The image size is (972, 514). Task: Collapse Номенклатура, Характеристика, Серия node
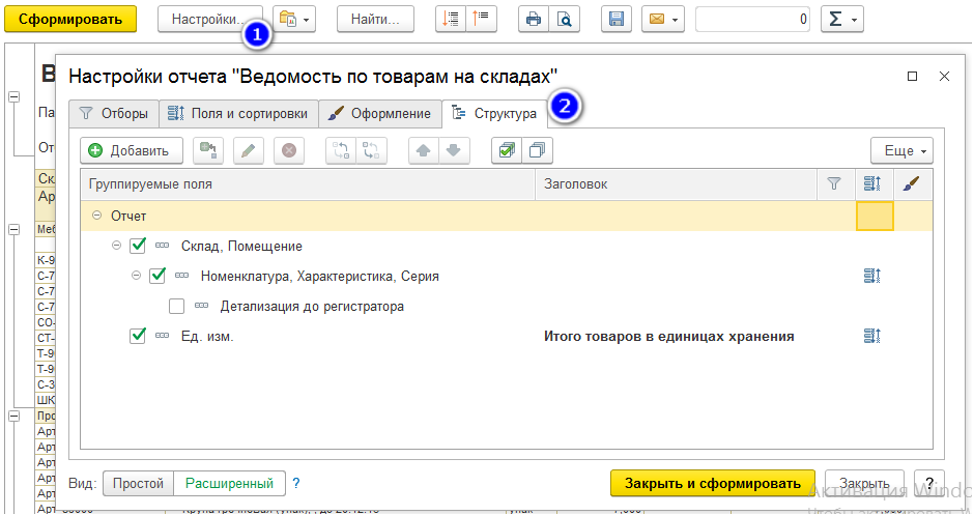(x=136, y=276)
